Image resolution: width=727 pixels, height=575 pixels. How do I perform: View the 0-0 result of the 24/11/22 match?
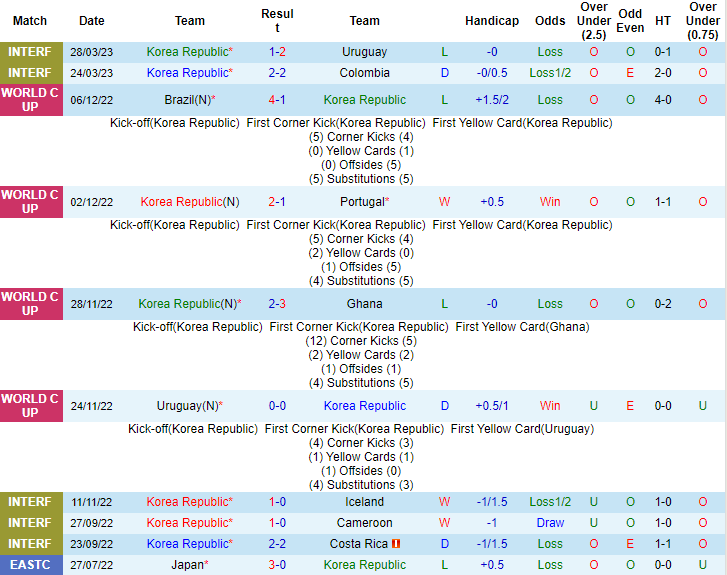(x=277, y=406)
